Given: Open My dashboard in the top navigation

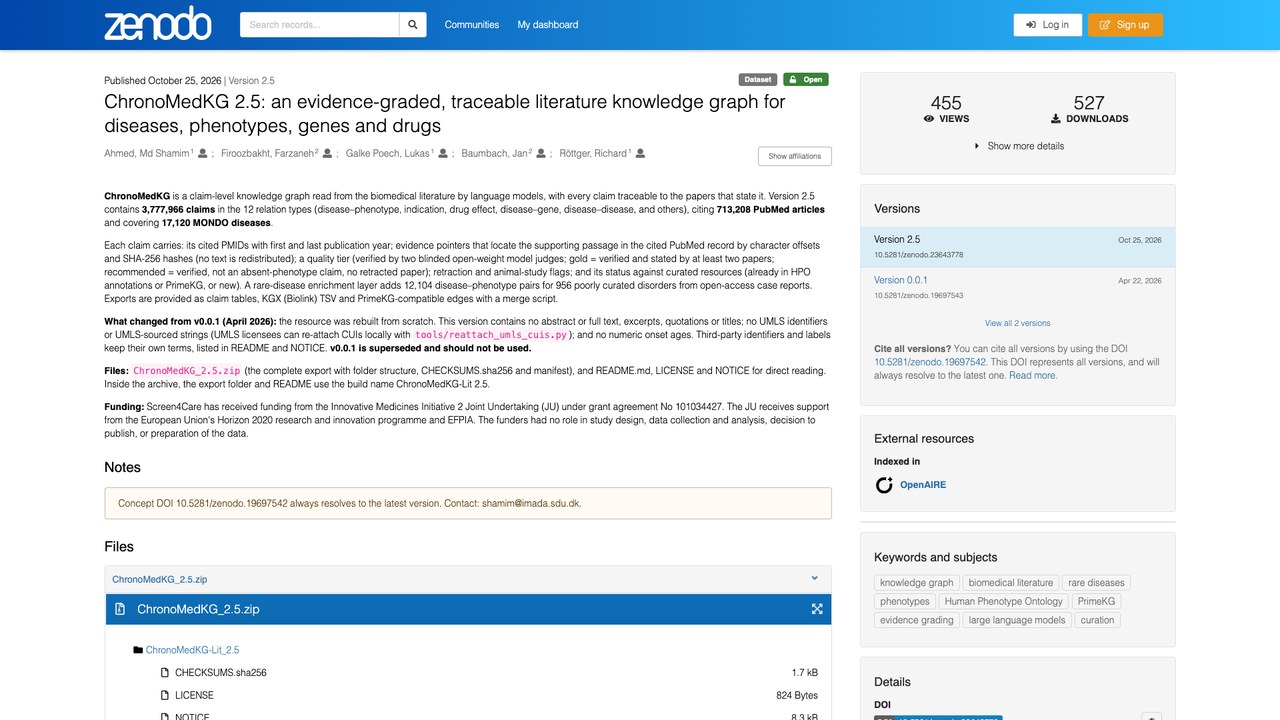Looking at the screenshot, I should tap(548, 25).
